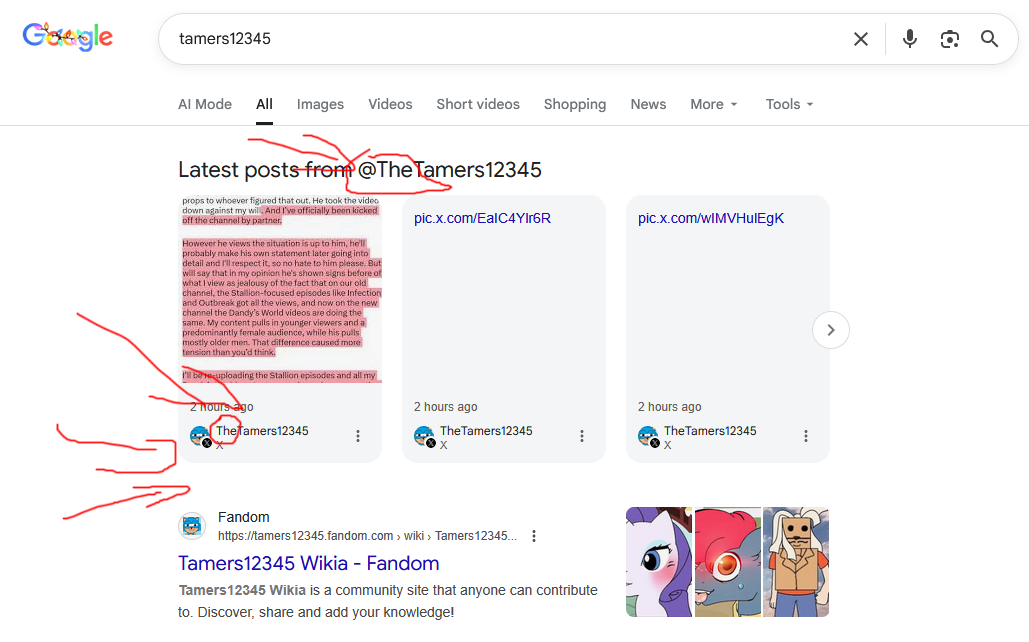Clear the search box with X
Image resolution: width=1029 pixels, height=642 pixels.
click(860, 39)
